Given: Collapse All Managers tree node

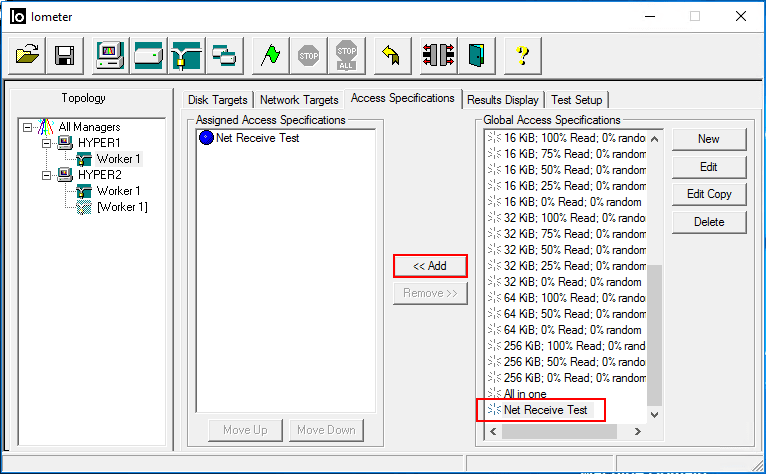Looking at the screenshot, I should pos(27,128).
